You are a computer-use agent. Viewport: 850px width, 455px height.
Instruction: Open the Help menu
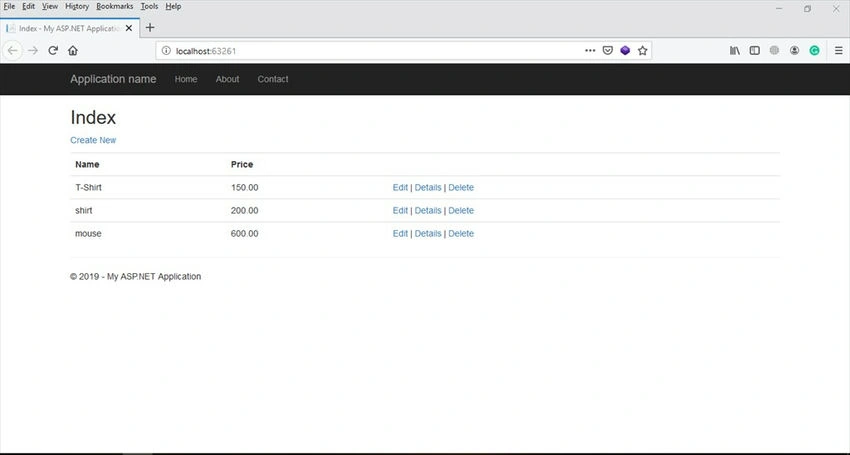[x=173, y=7]
